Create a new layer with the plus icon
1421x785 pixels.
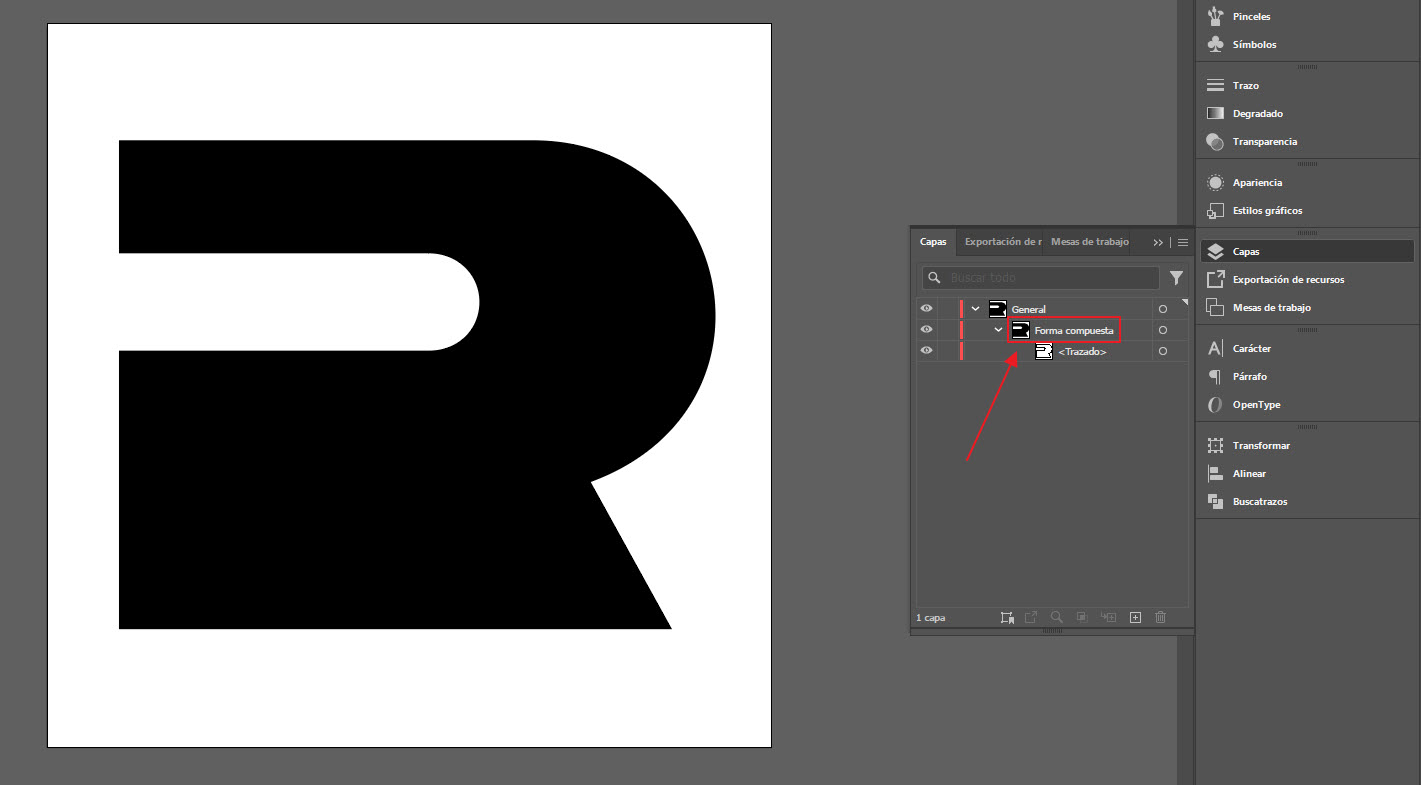1135,618
